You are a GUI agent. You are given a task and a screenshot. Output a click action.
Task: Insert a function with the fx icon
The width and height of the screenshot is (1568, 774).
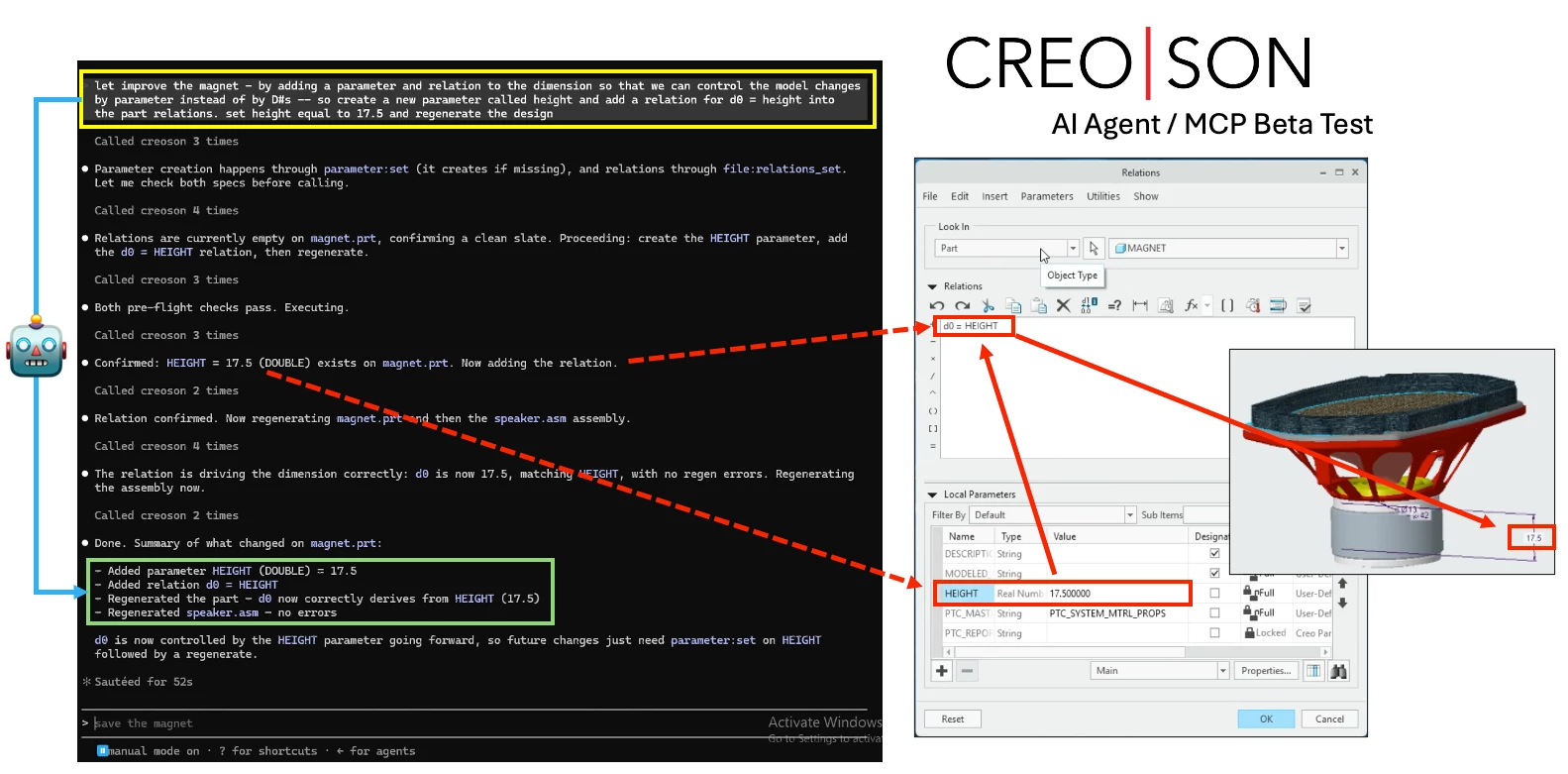click(1191, 306)
